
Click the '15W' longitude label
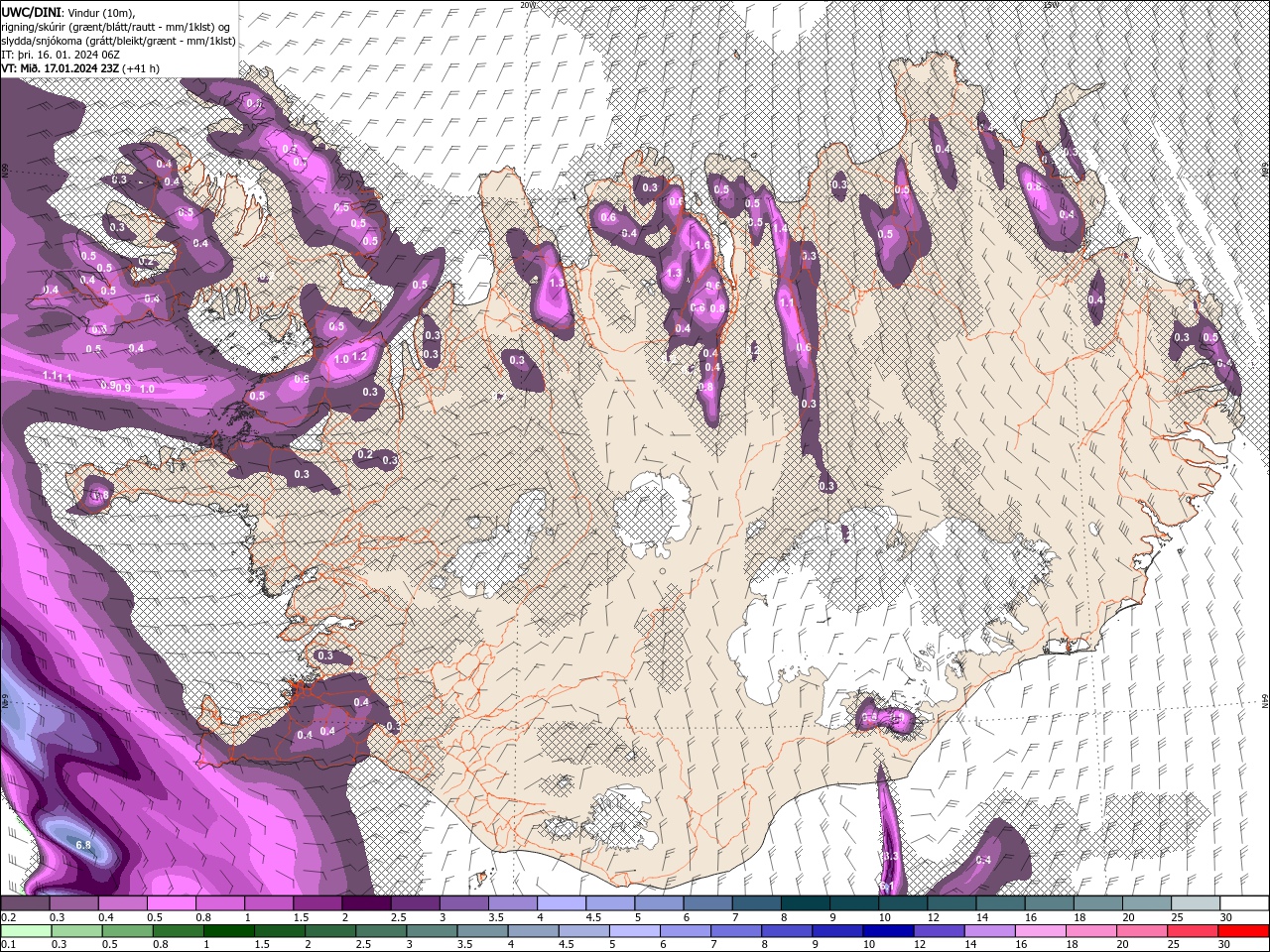coord(1051,5)
